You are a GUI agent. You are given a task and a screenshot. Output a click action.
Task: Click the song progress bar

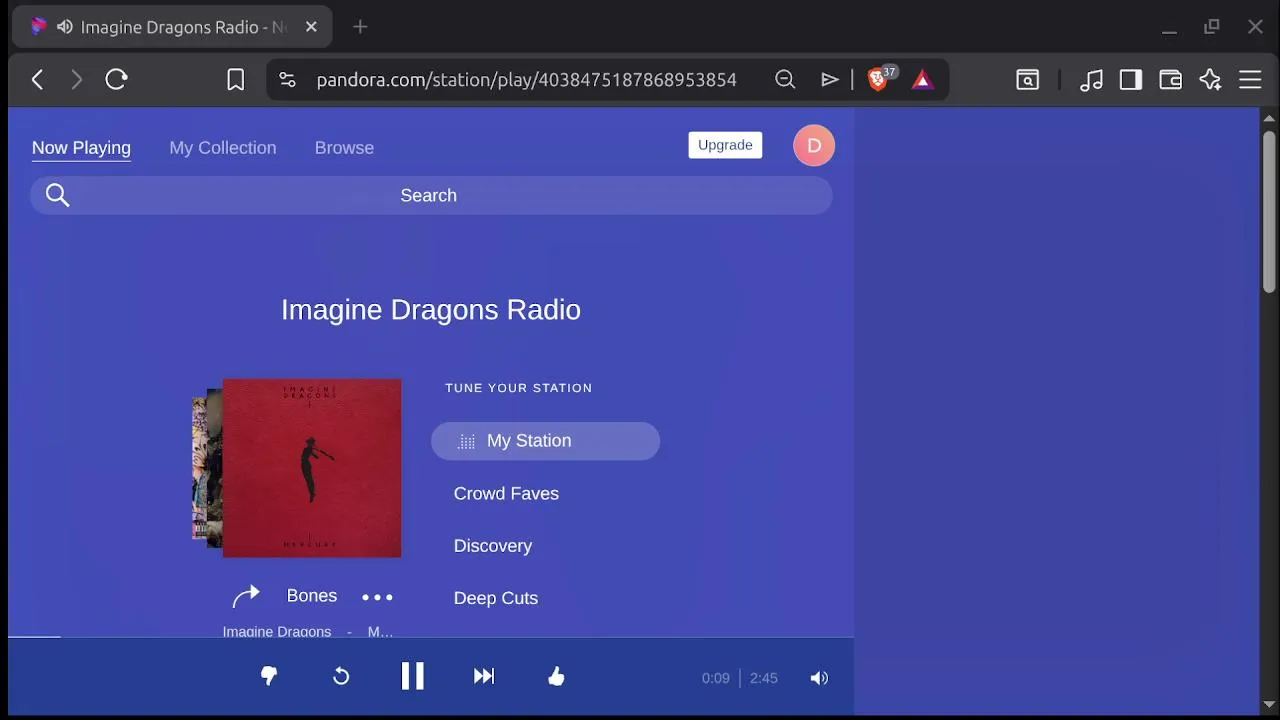tap(431, 636)
